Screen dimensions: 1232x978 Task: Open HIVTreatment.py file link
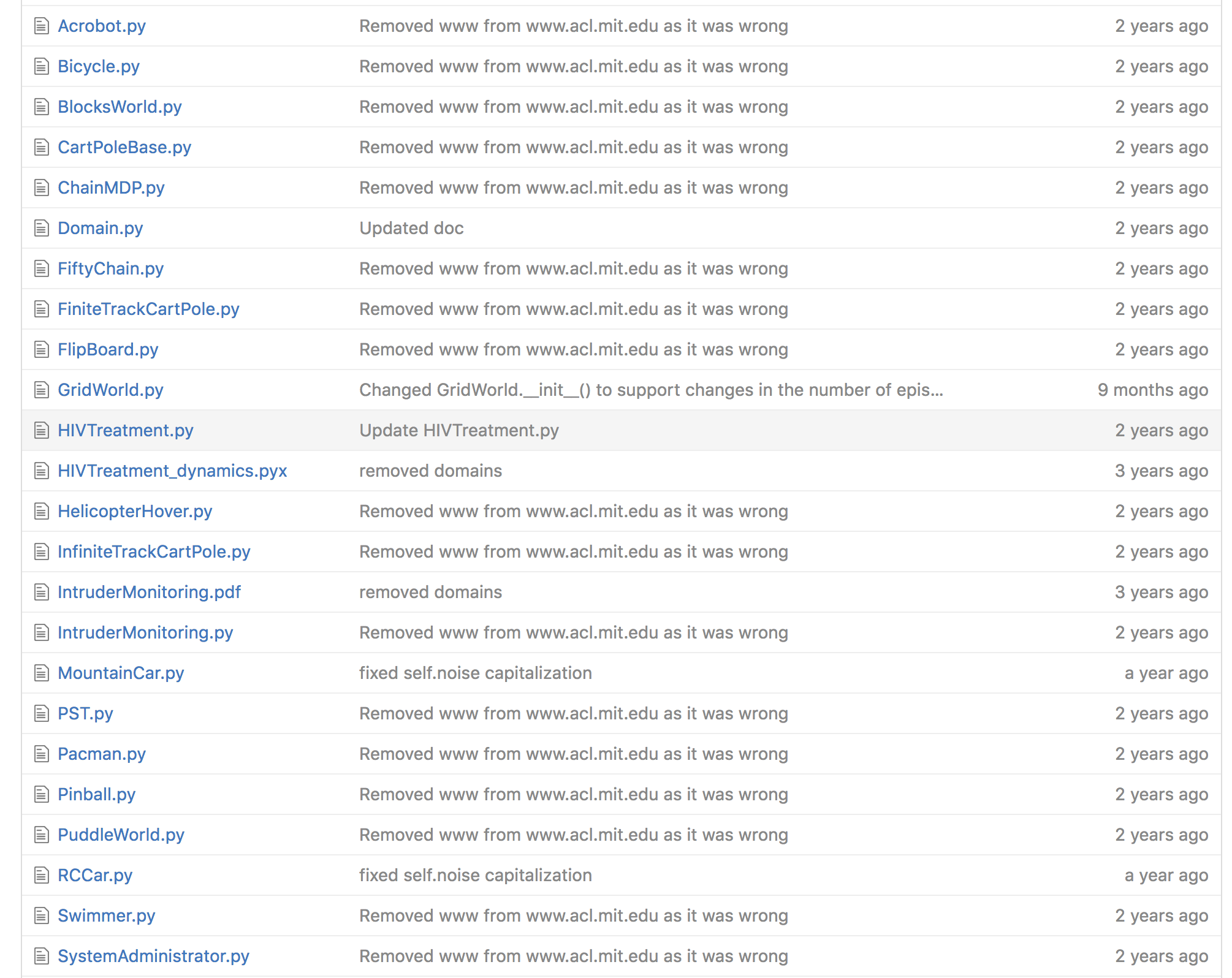(126, 430)
